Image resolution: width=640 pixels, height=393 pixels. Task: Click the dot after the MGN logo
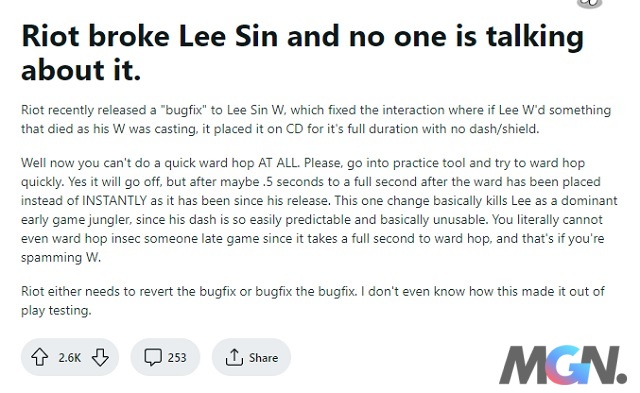pos(621,378)
